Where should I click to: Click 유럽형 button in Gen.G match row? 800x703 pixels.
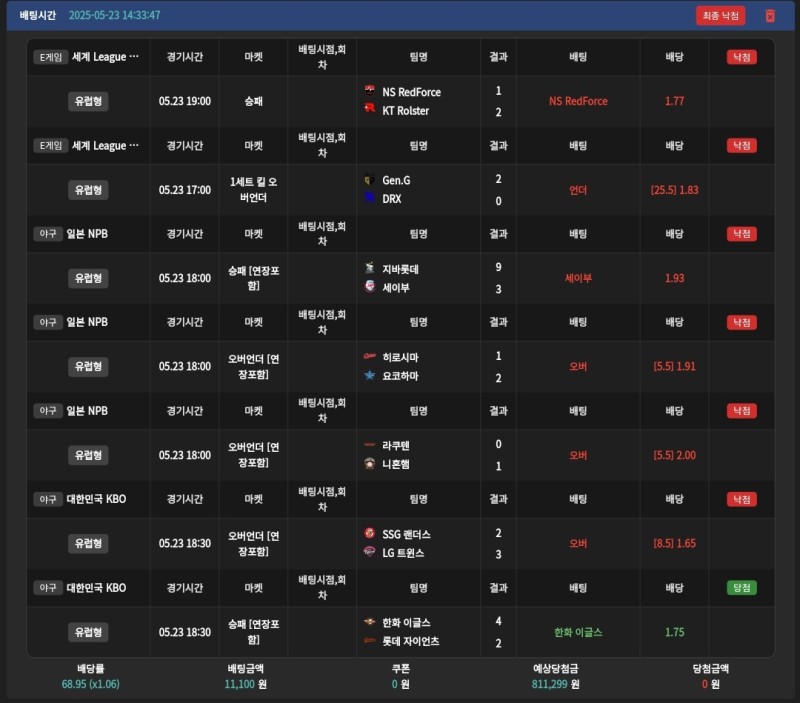(88, 190)
